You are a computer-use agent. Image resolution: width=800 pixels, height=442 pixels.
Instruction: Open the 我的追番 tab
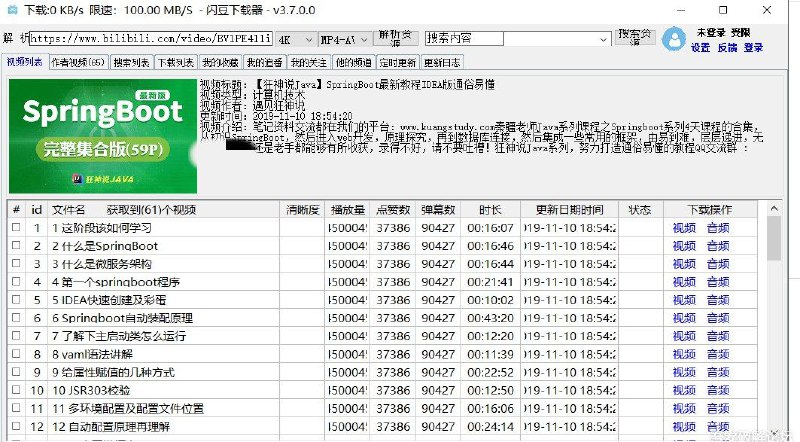[264, 62]
